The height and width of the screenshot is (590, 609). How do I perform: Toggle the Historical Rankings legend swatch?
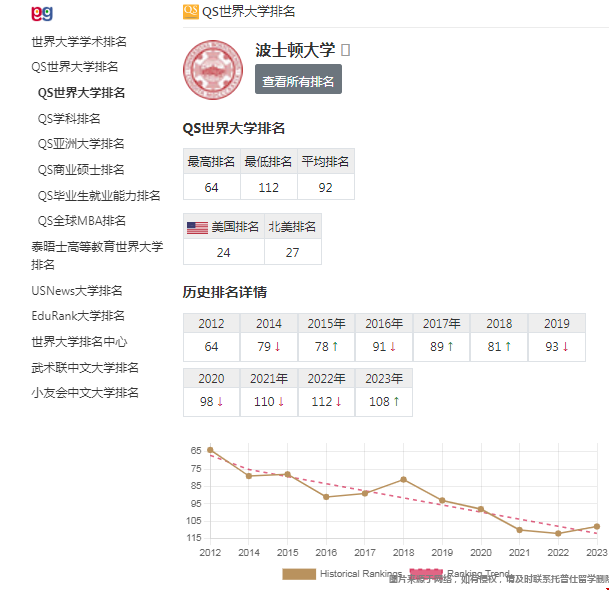click(x=299, y=574)
